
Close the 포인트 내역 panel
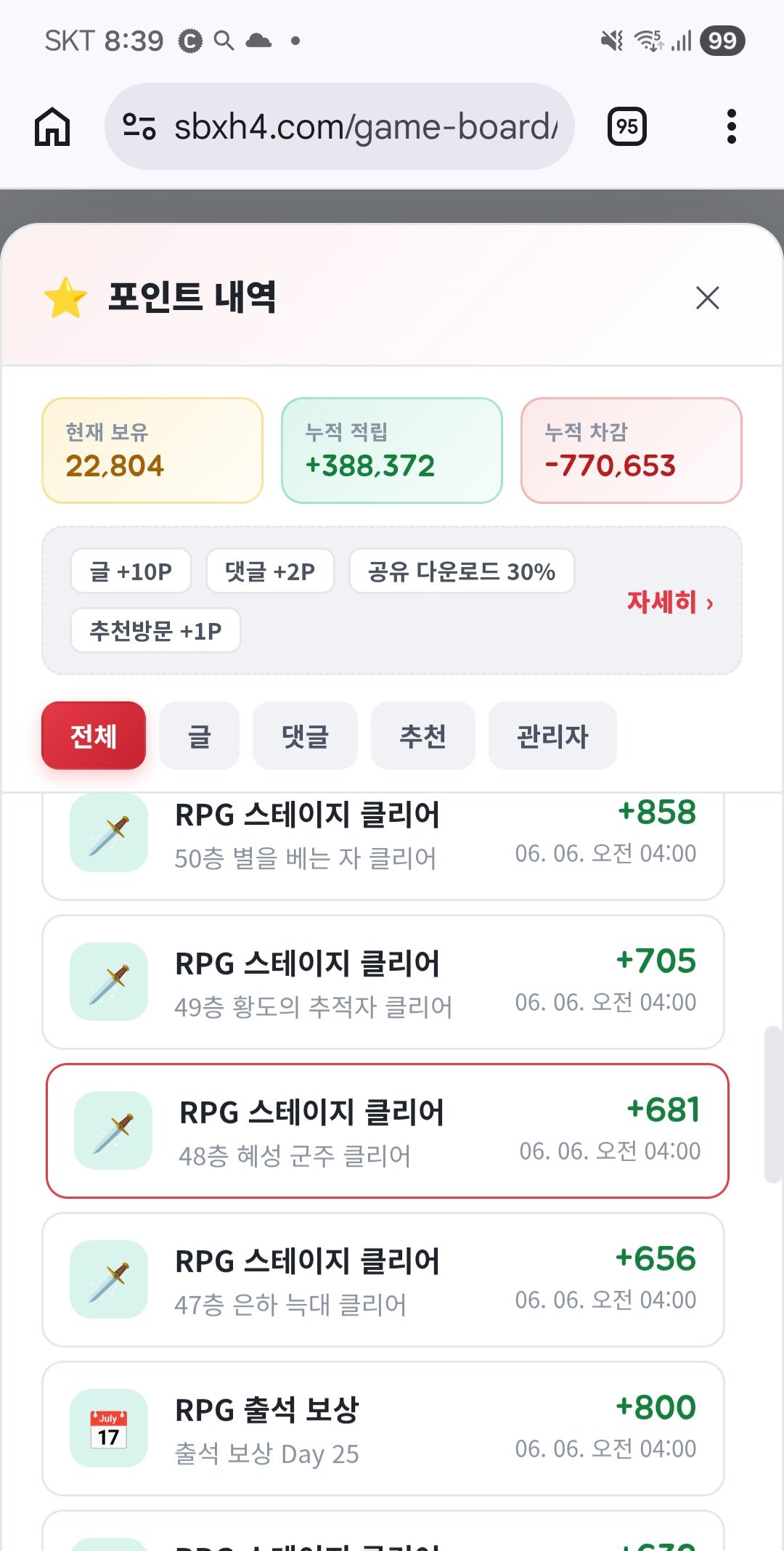coord(707,298)
